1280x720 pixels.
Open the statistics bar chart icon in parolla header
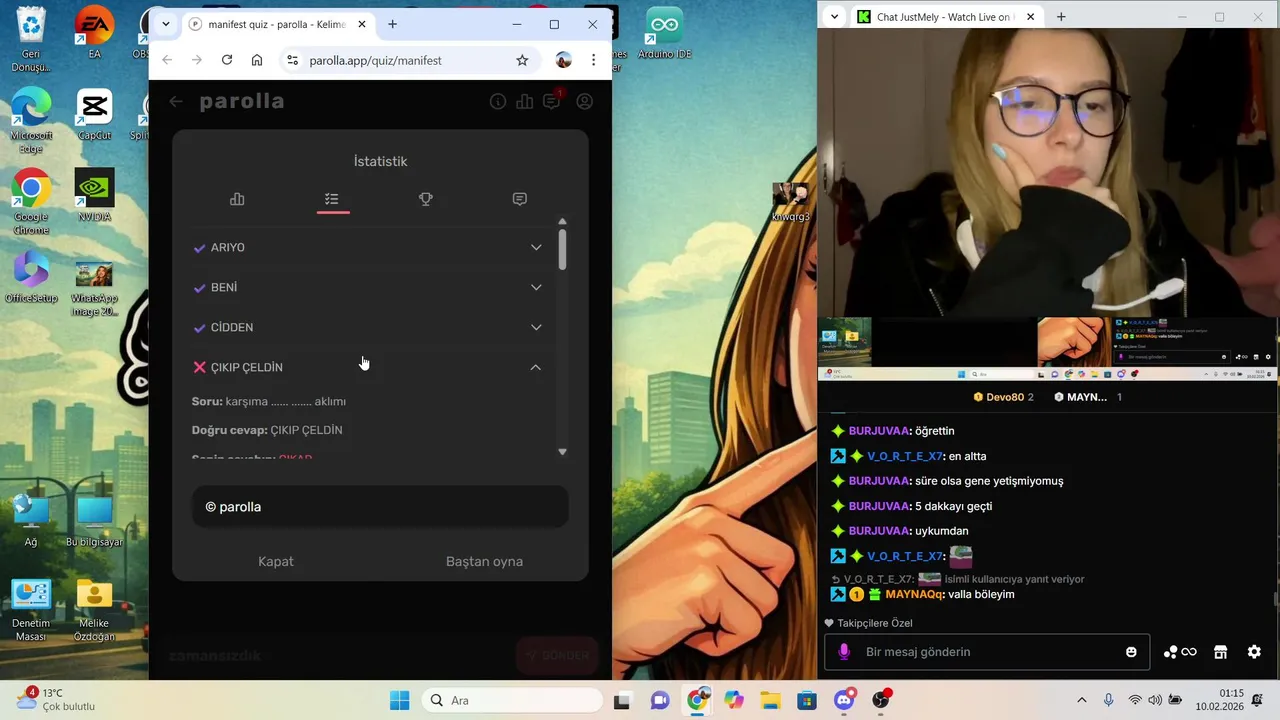point(525,101)
